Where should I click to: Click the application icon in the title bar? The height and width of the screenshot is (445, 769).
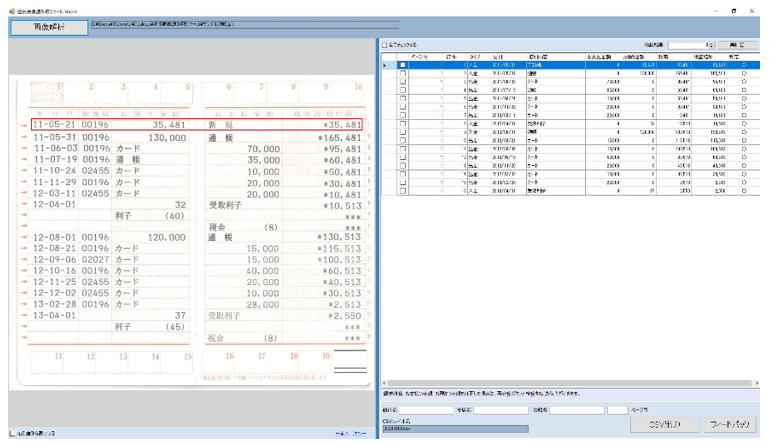pos(12,11)
